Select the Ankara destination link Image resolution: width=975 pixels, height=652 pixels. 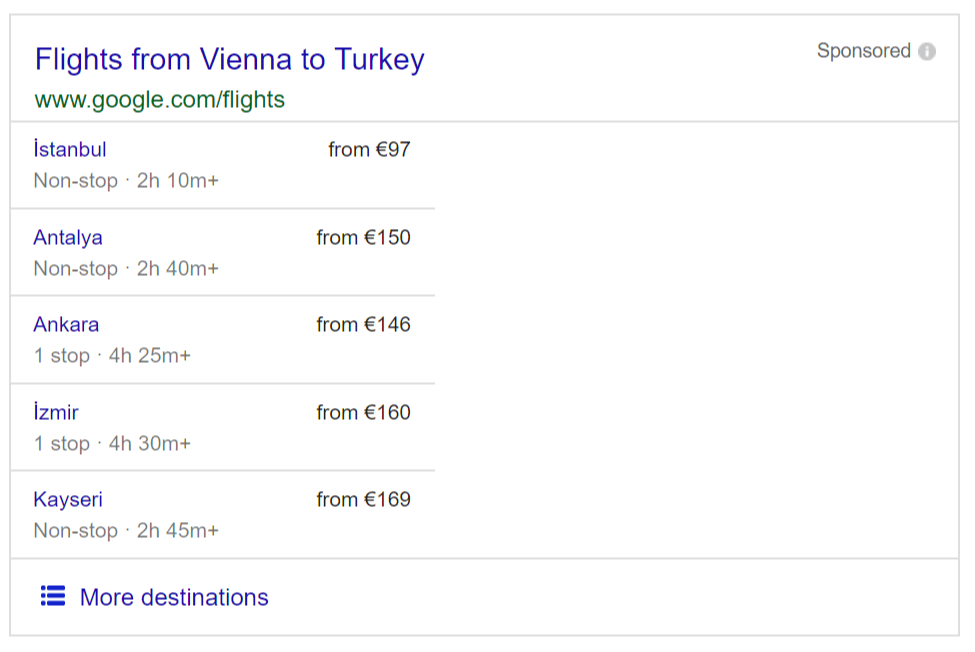(x=66, y=324)
